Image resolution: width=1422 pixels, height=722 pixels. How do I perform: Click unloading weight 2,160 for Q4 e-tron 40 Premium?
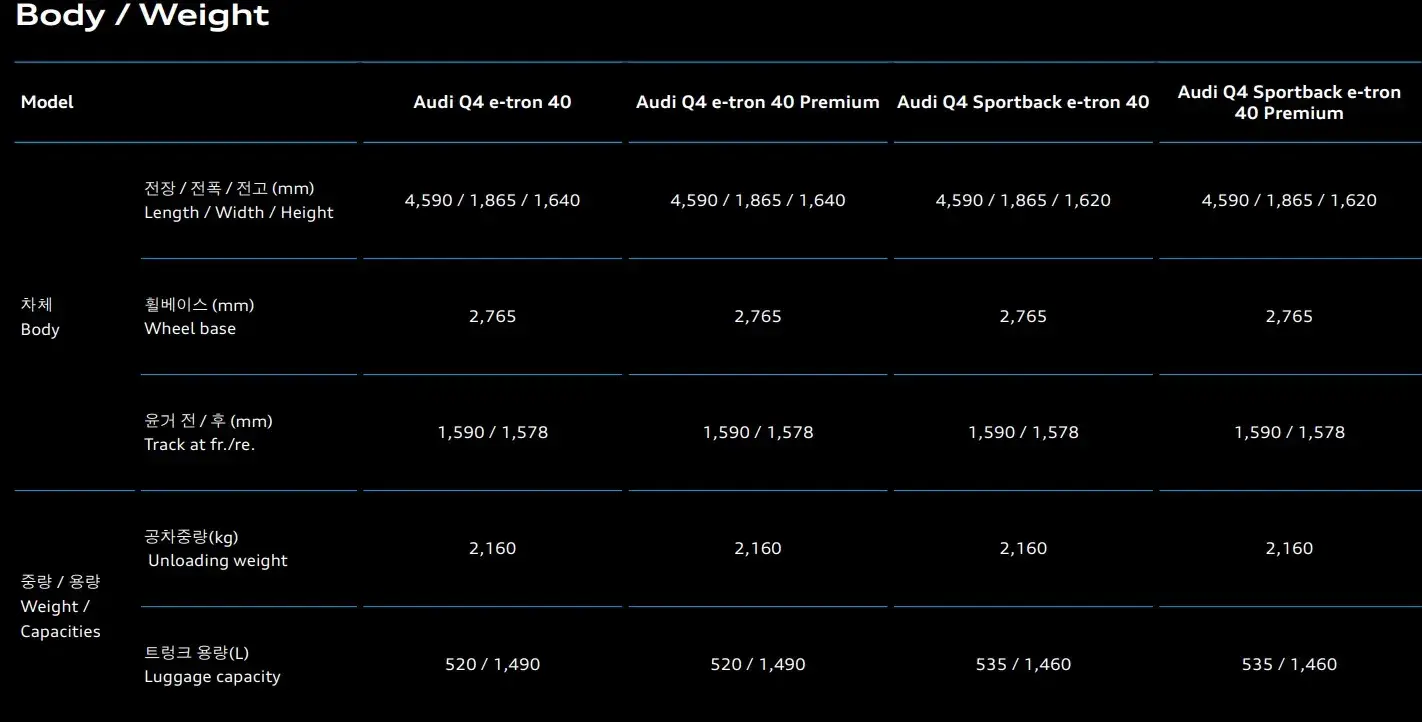758,548
